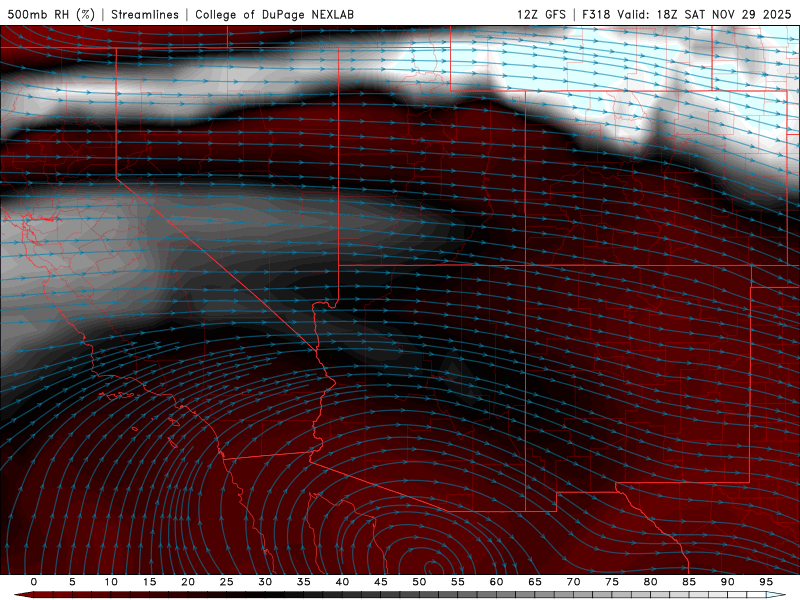Click the colorbar label "10"
Viewport: 800px width, 600px height.
111,582
